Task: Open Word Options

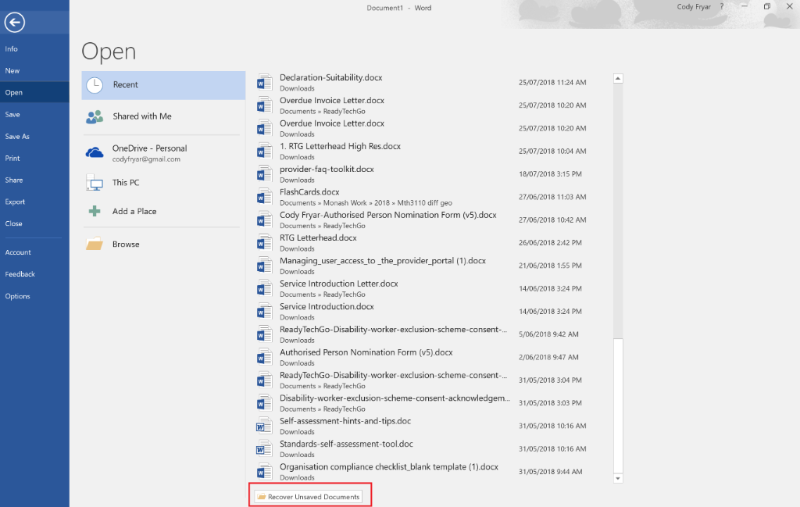Action: (34, 296)
